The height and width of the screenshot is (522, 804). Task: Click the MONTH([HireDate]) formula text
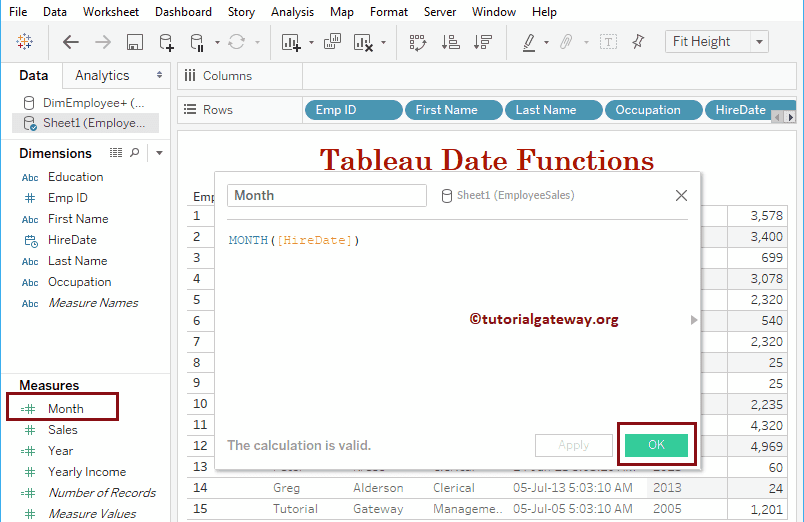coord(294,240)
